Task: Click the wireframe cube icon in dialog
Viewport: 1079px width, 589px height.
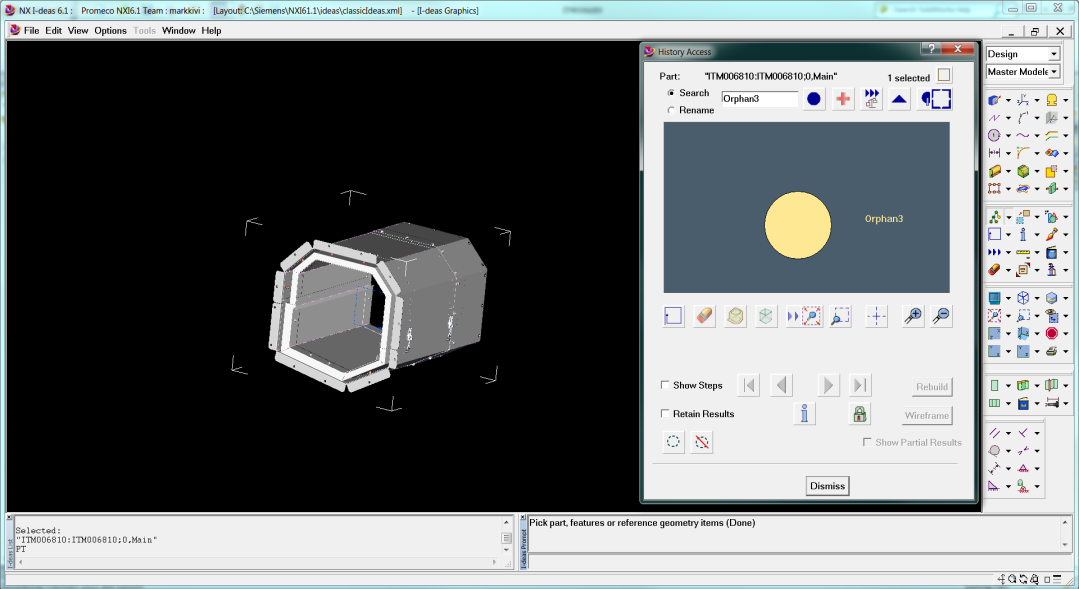Action: (x=765, y=316)
